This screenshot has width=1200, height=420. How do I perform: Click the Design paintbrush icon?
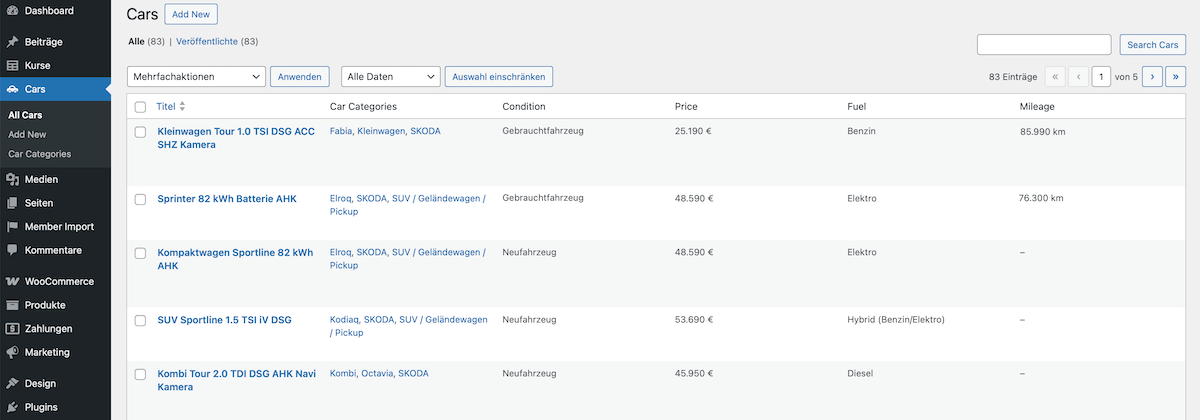12,384
